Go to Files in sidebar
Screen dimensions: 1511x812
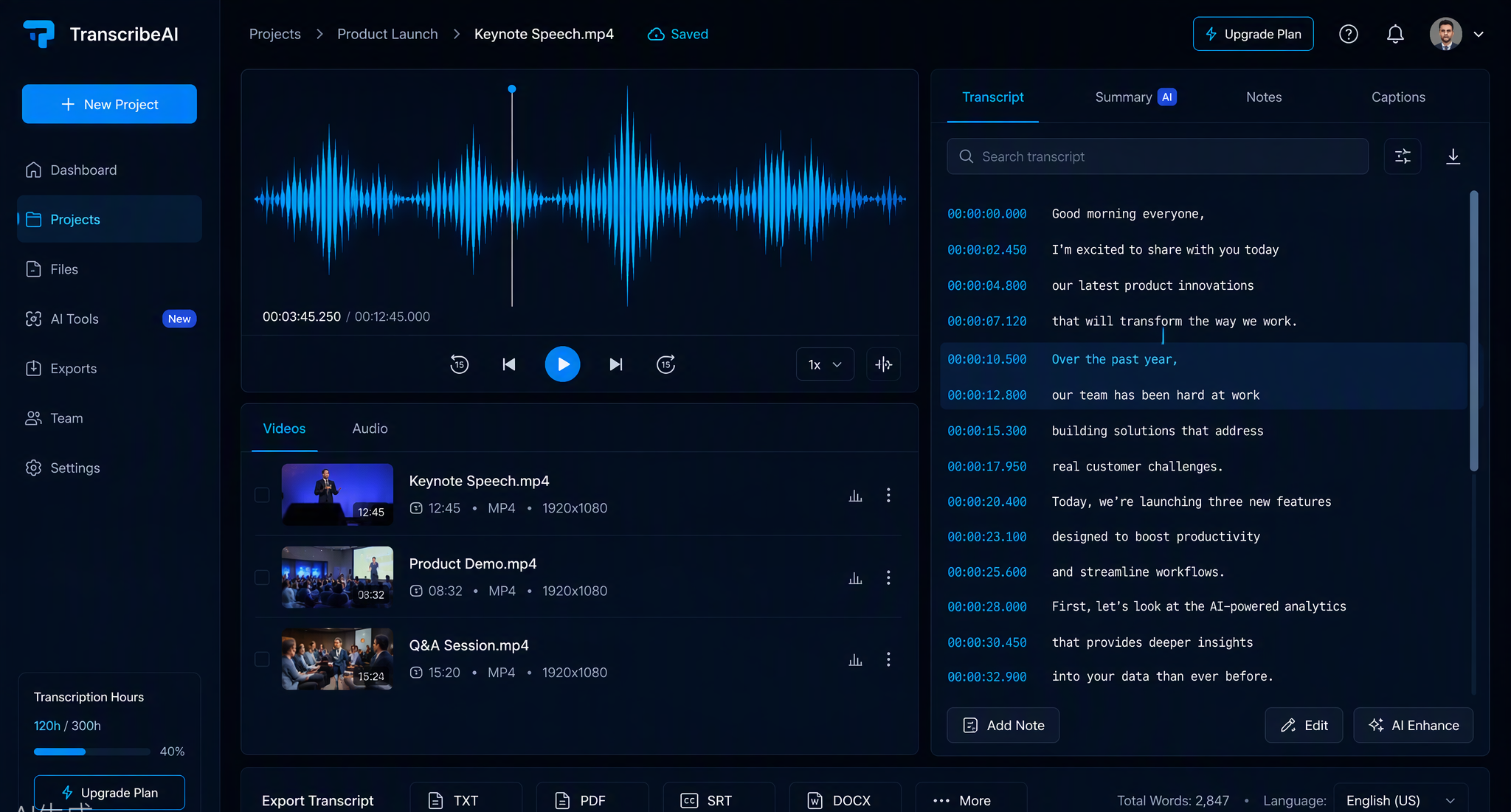(109, 269)
